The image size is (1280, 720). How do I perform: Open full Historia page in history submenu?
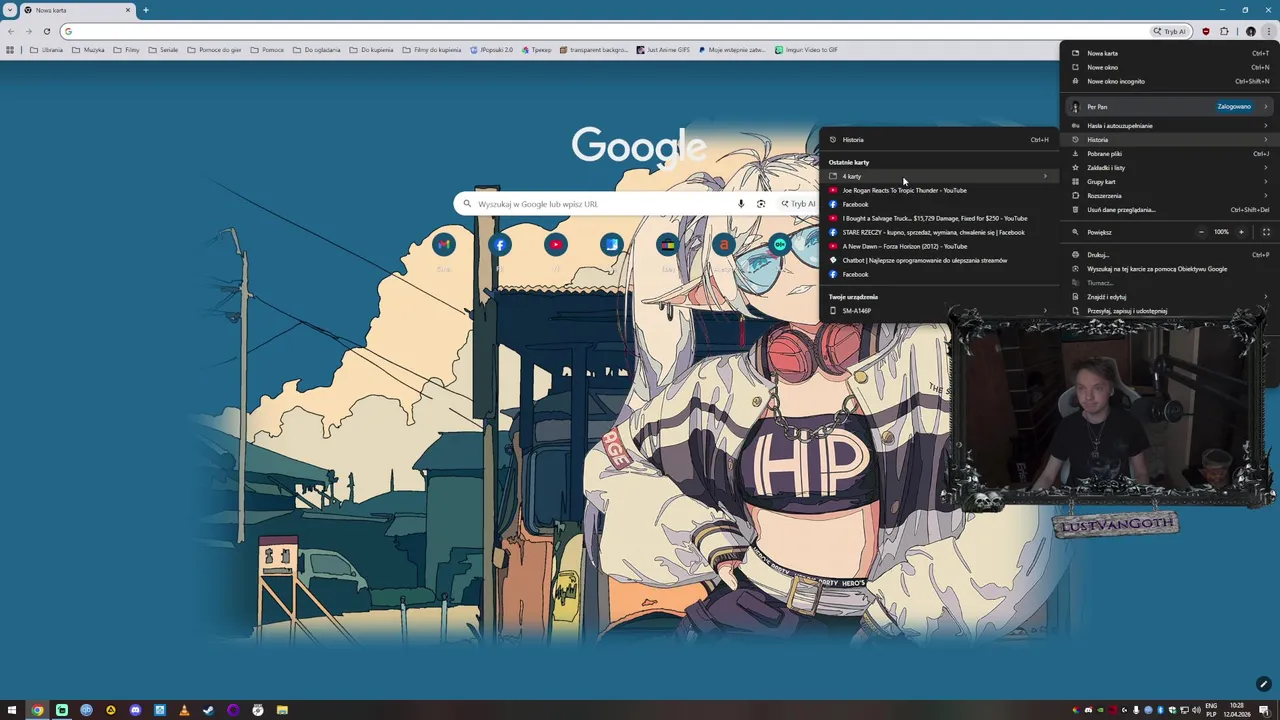click(x=939, y=140)
